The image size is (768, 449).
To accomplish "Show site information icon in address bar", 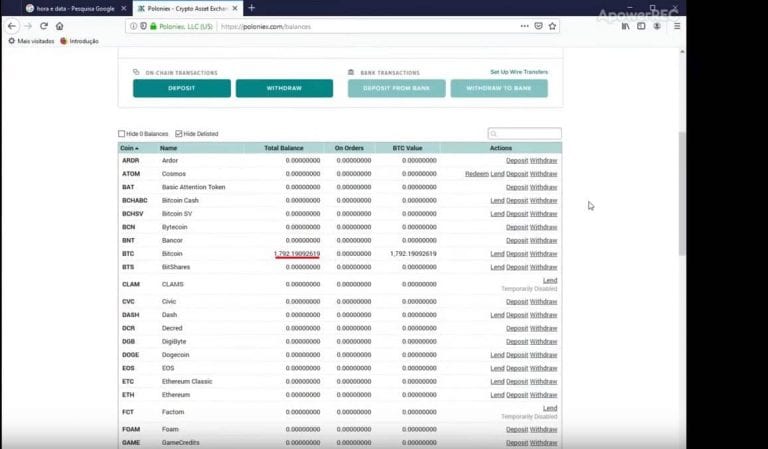I will point(133,26).
